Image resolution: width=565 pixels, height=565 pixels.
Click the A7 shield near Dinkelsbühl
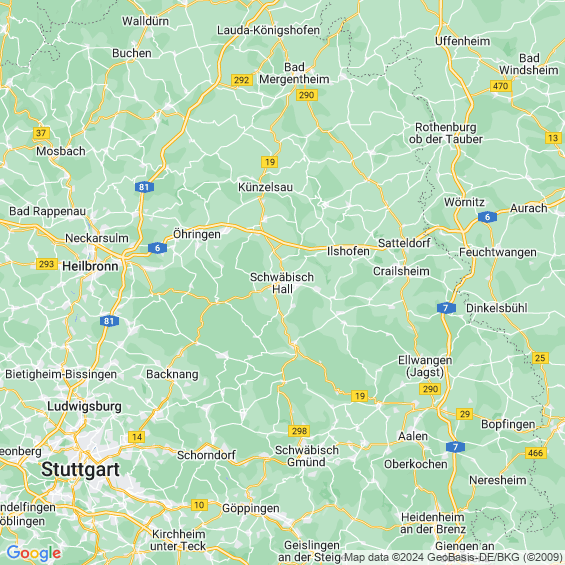tap(446, 308)
